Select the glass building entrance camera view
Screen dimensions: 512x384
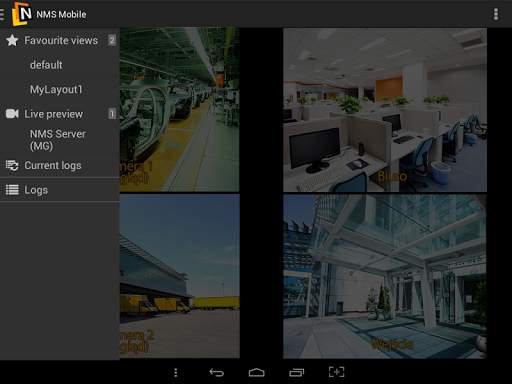pos(385,277)
